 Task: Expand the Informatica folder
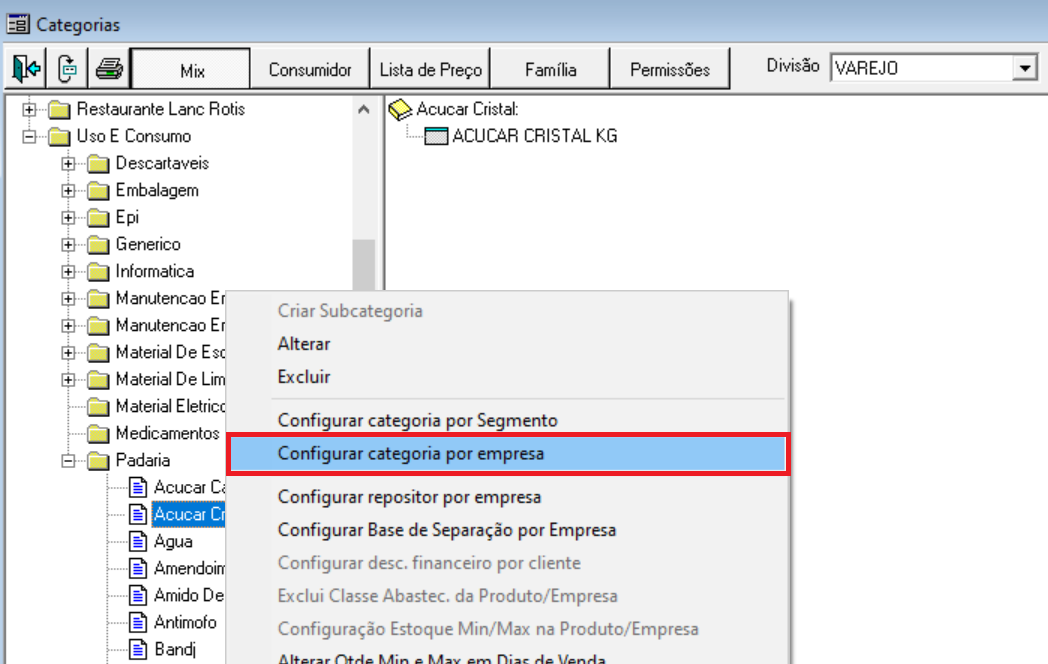[x=68, y=271]
